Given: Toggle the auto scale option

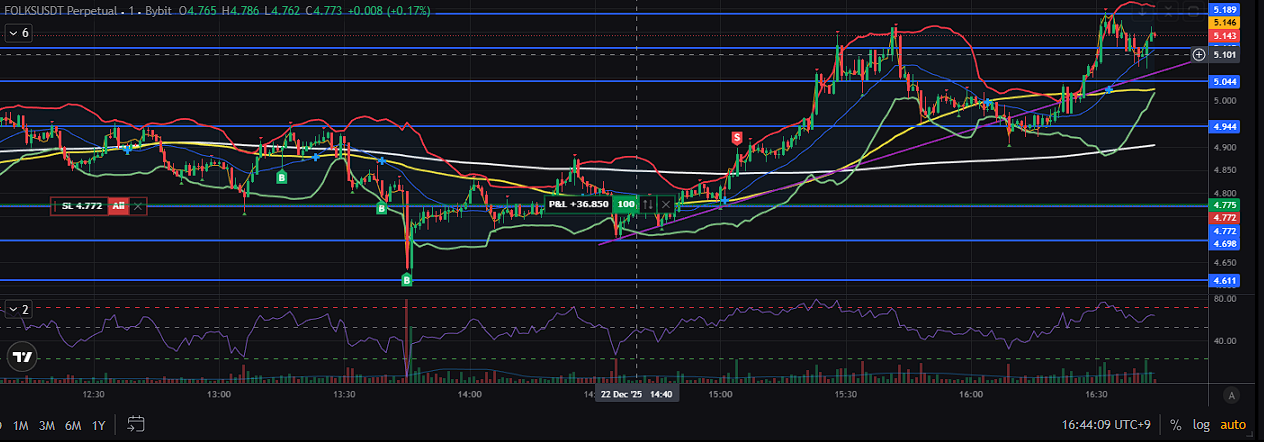Looking at the screenshot, I should (1233, 425).
